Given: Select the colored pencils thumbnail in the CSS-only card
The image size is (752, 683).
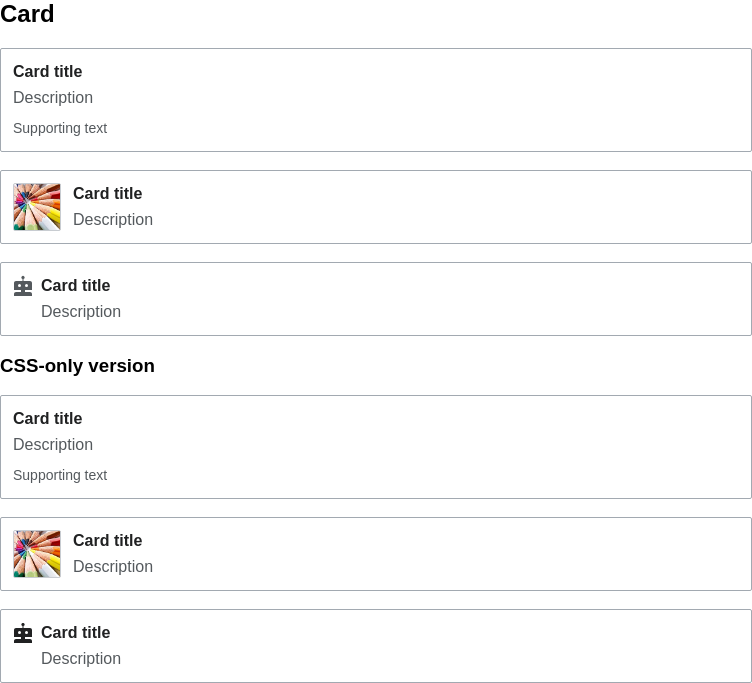Looking at the screenshot, I should tap(37, 554).
